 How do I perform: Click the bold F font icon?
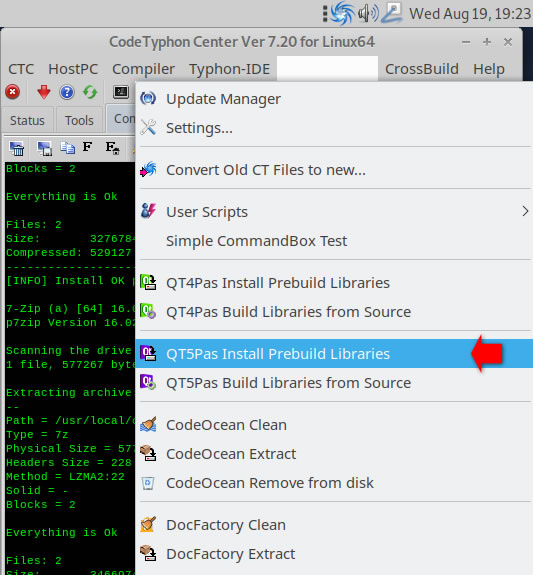[x=87, y=147]
